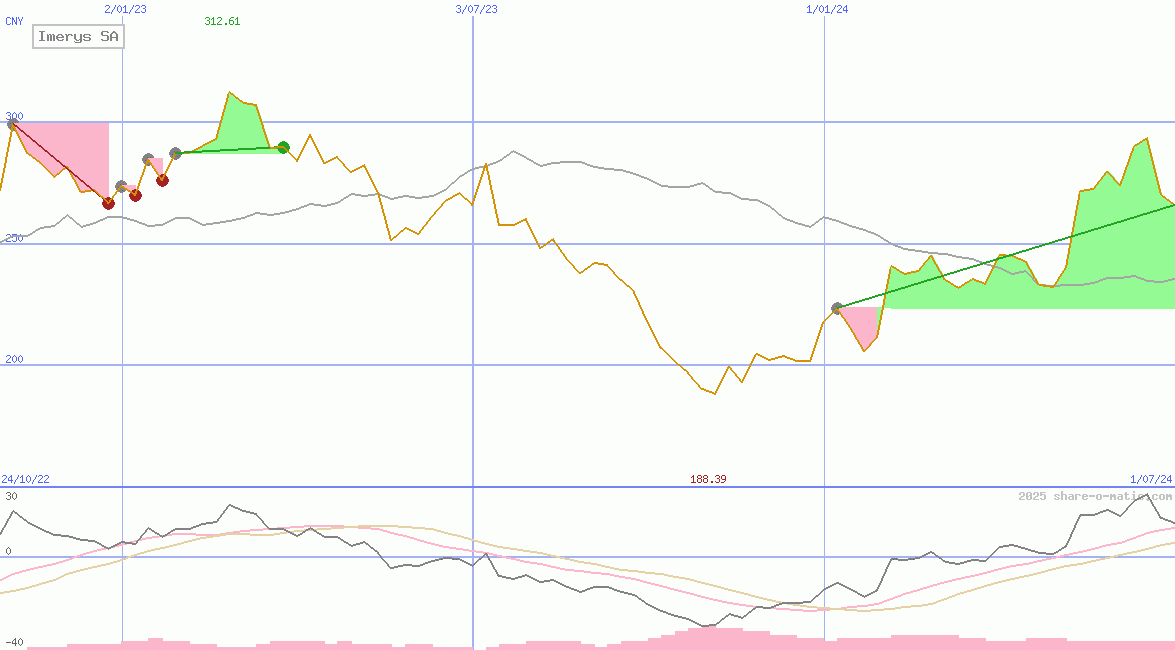Click the -40 oscillator axis label
1175x650 pixels.
click(x=12, y=642)
